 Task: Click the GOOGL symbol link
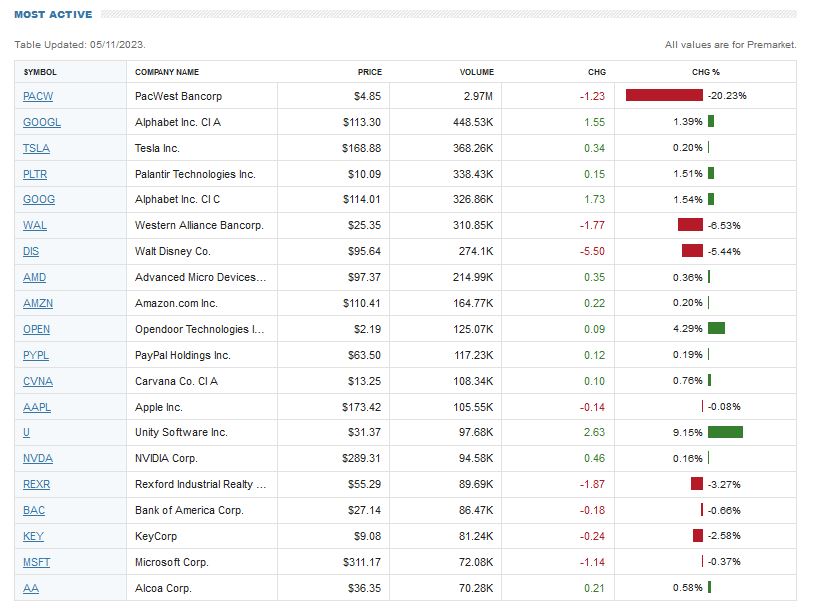[42, 122]
